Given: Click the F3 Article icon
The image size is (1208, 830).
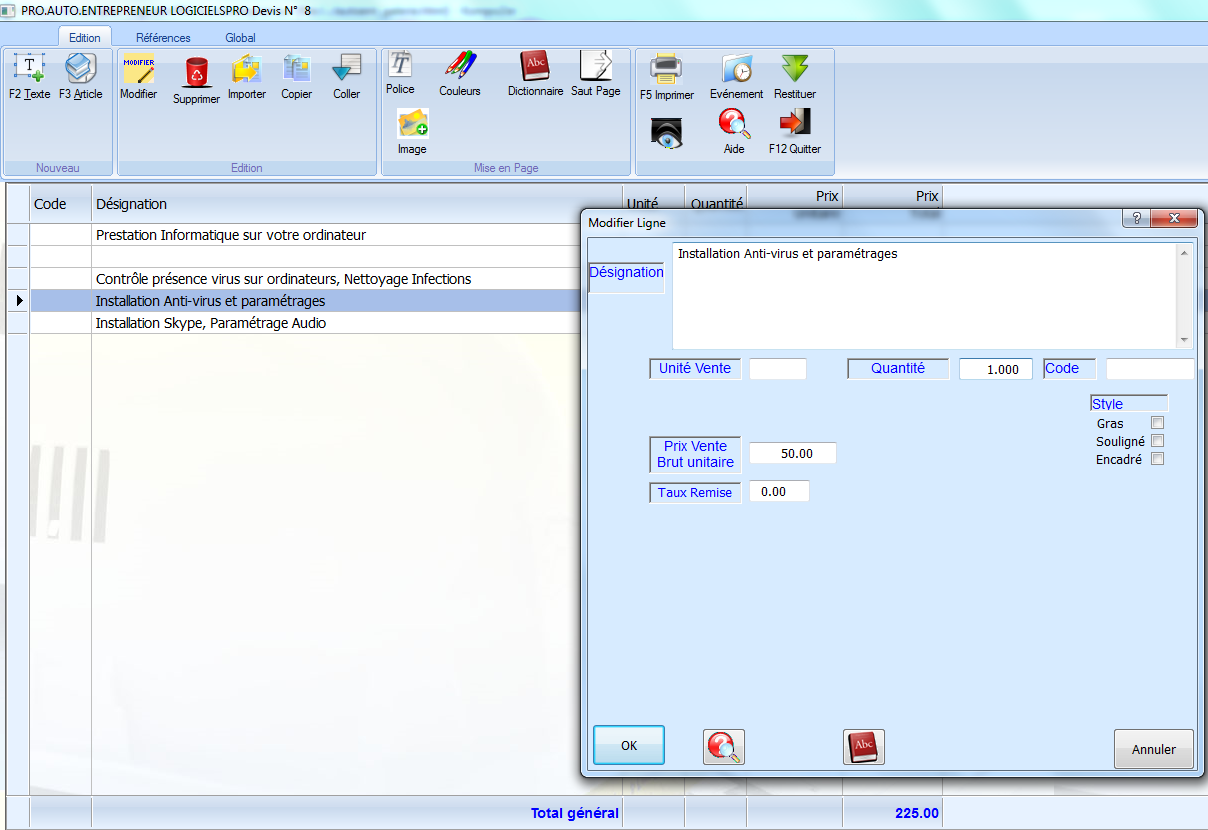Looking at the screenshot, I should tap(80, 70).
